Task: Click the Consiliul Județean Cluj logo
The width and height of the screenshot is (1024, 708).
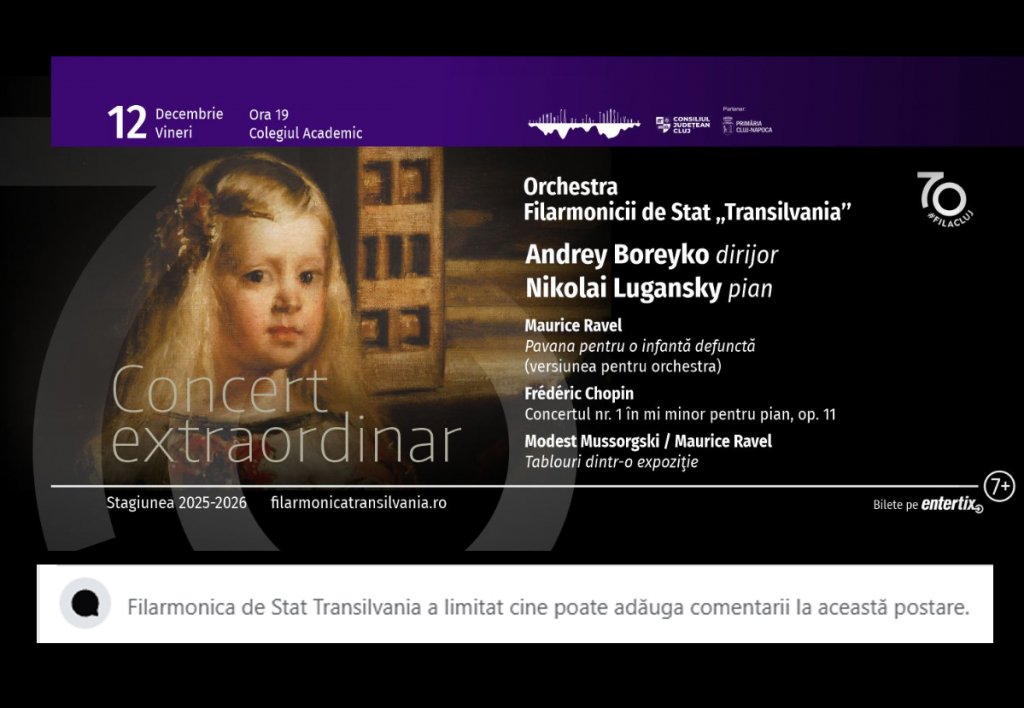Action: [681, 123]
